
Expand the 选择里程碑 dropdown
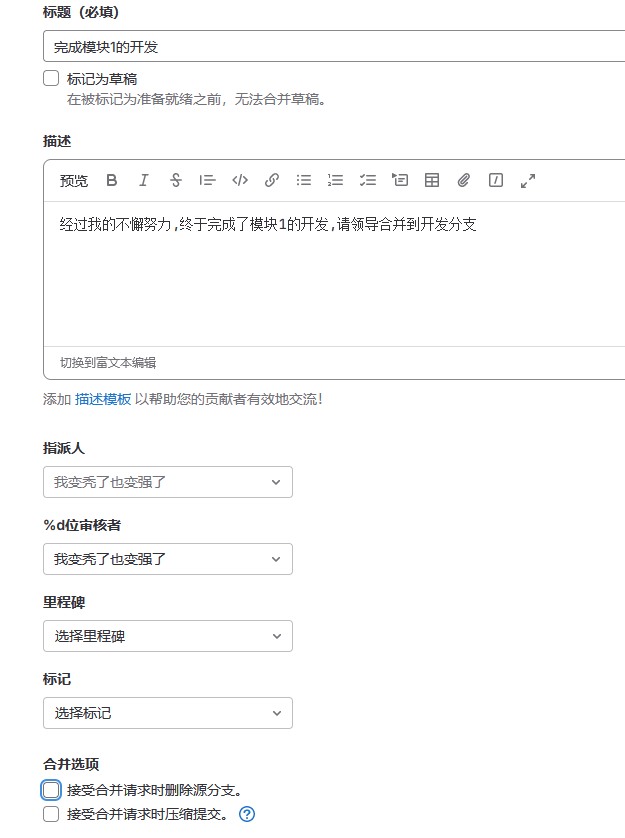pos(168,636)
